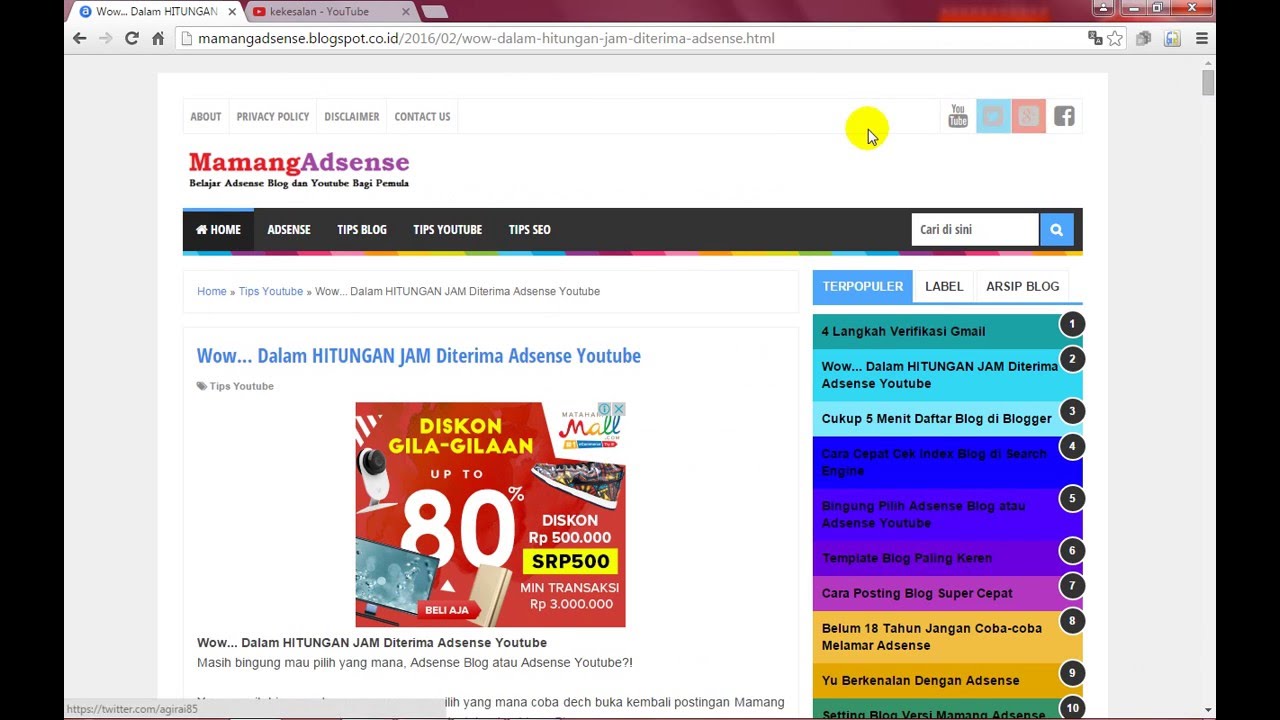The image size is (1280, 720).
Task: Select the LABEL sidebar tab
Action: 944,286
